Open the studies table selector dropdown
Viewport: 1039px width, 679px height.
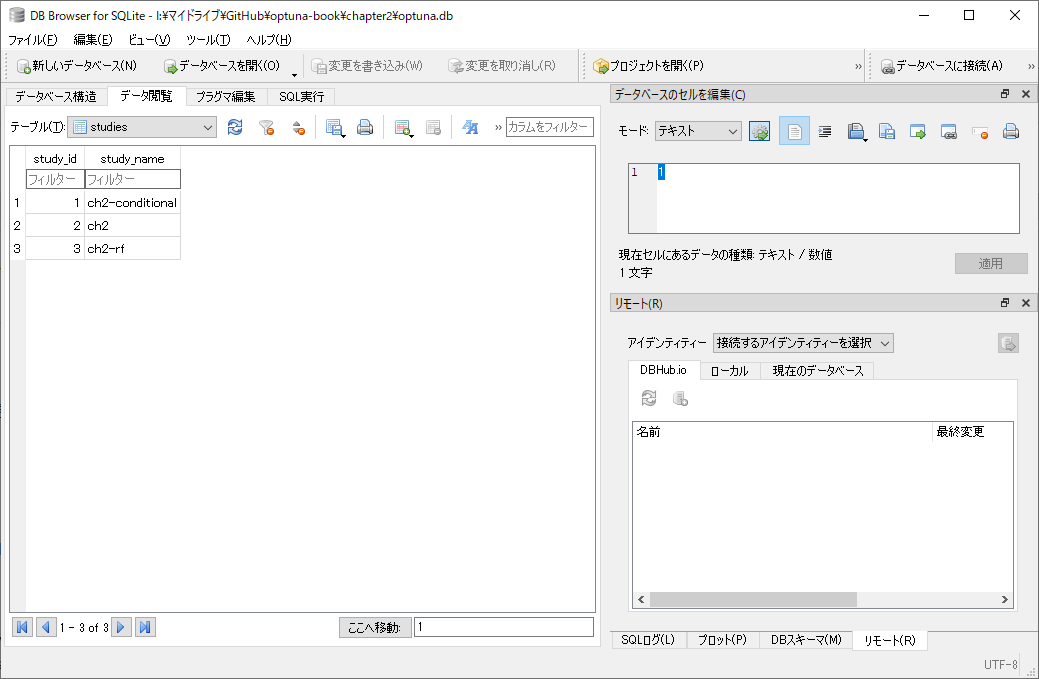(x=141, y=127)
